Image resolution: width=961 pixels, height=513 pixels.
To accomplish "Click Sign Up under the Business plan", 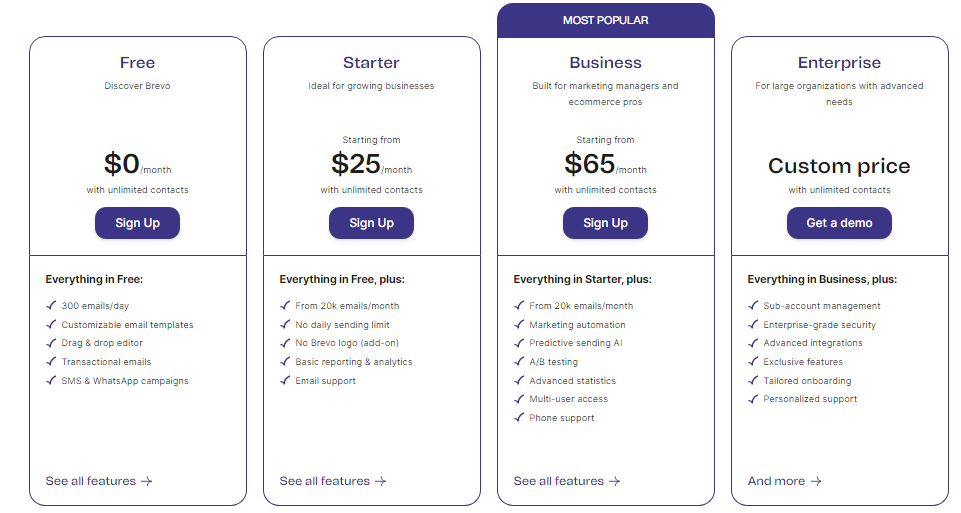I will click(606, 223).
